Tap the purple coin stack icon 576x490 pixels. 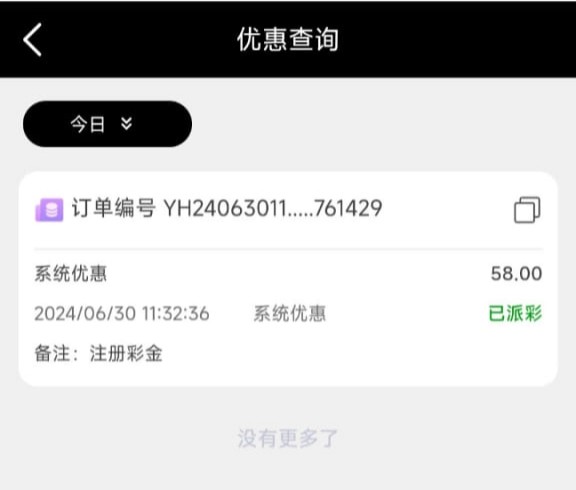[49, 210]
